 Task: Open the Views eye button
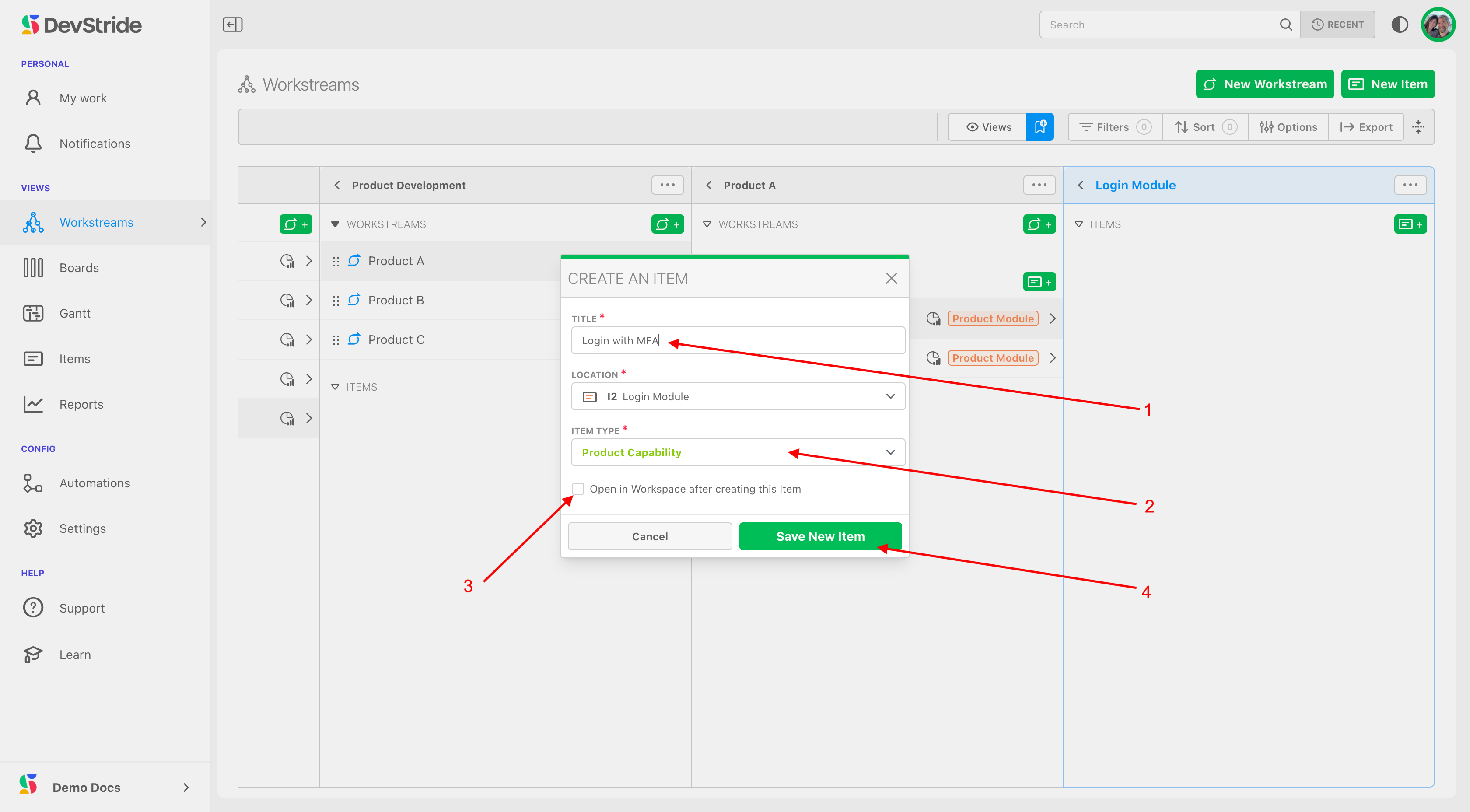pyautogui.click(x=988, y=127)
